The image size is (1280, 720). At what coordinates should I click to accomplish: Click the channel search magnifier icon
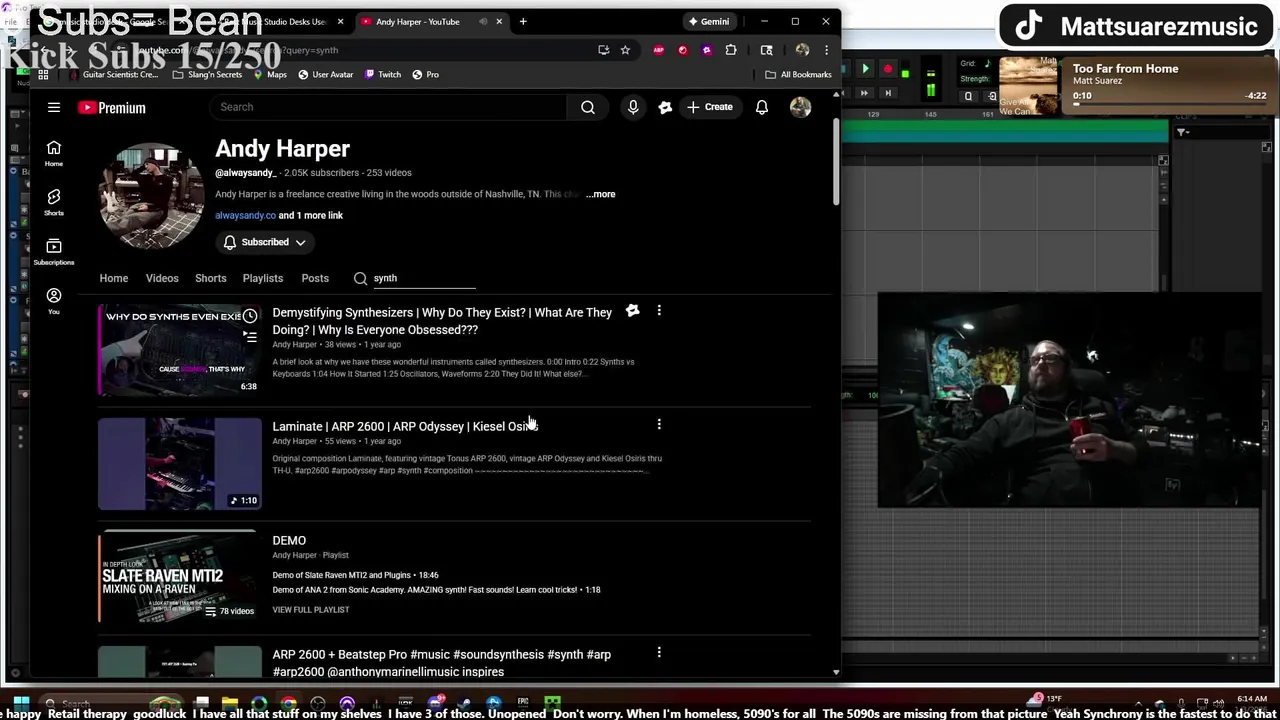point(360,278)
